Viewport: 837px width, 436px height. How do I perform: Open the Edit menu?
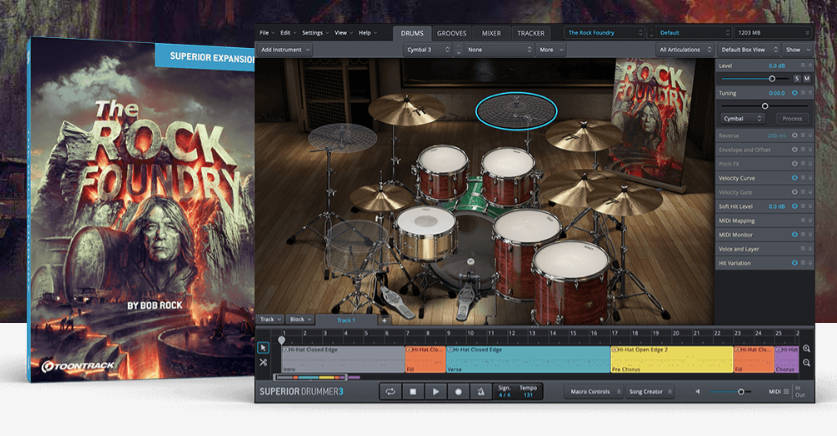(x=289, y=33)
